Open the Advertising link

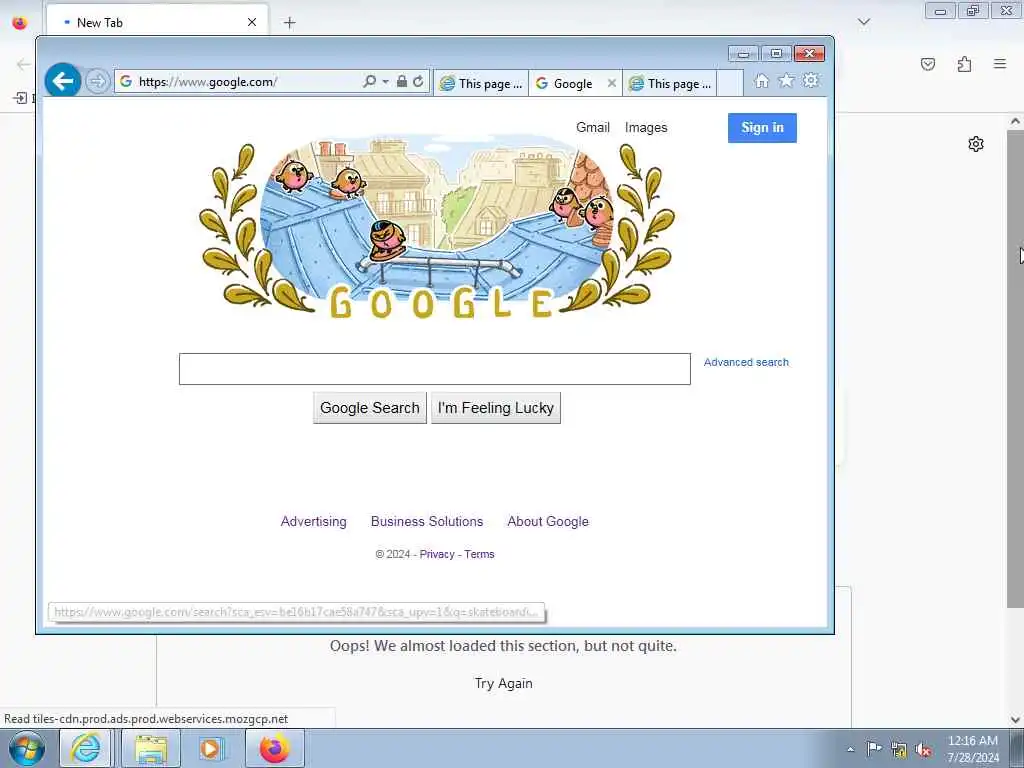coord(313,521)
